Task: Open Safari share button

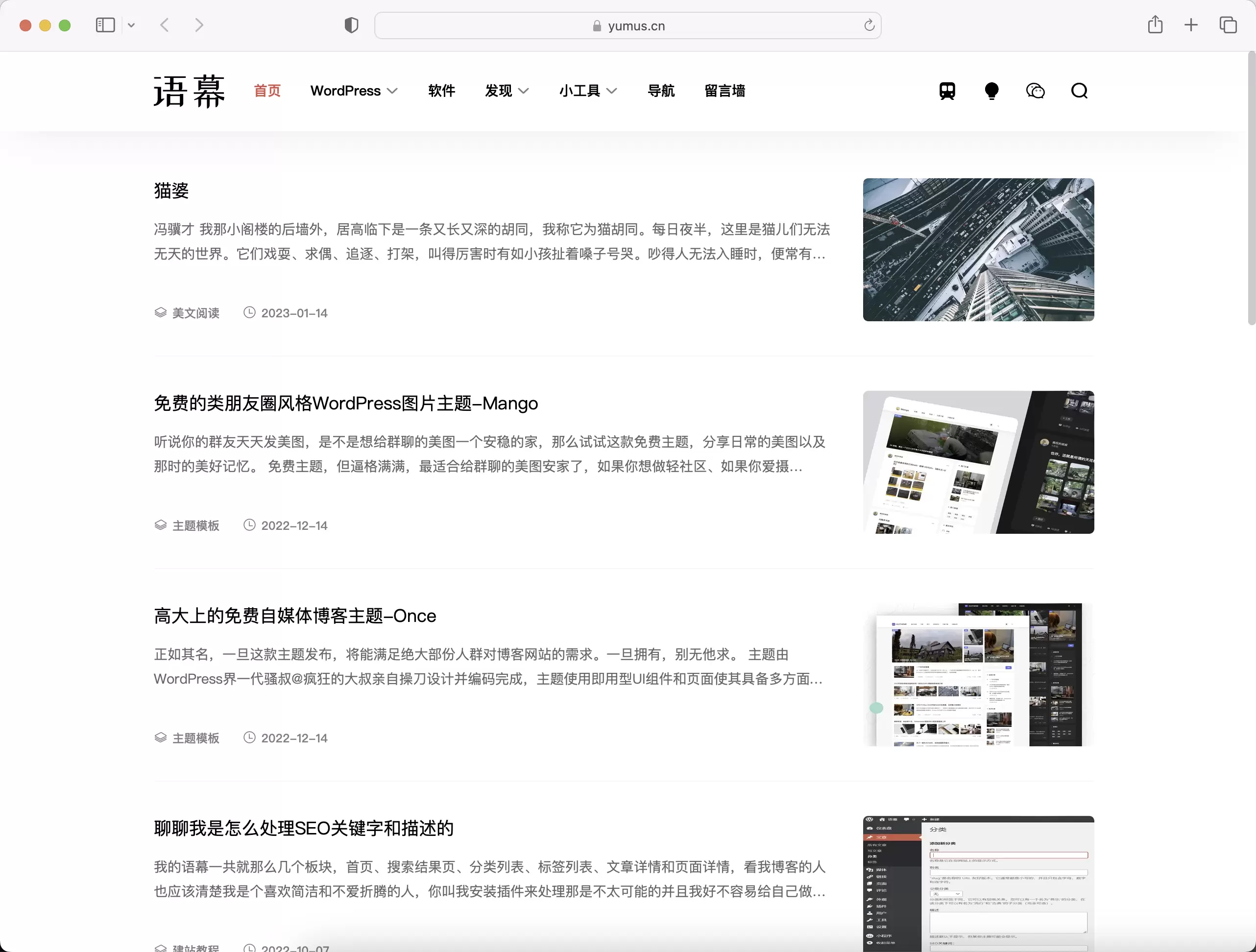Action: [1155, 24]
